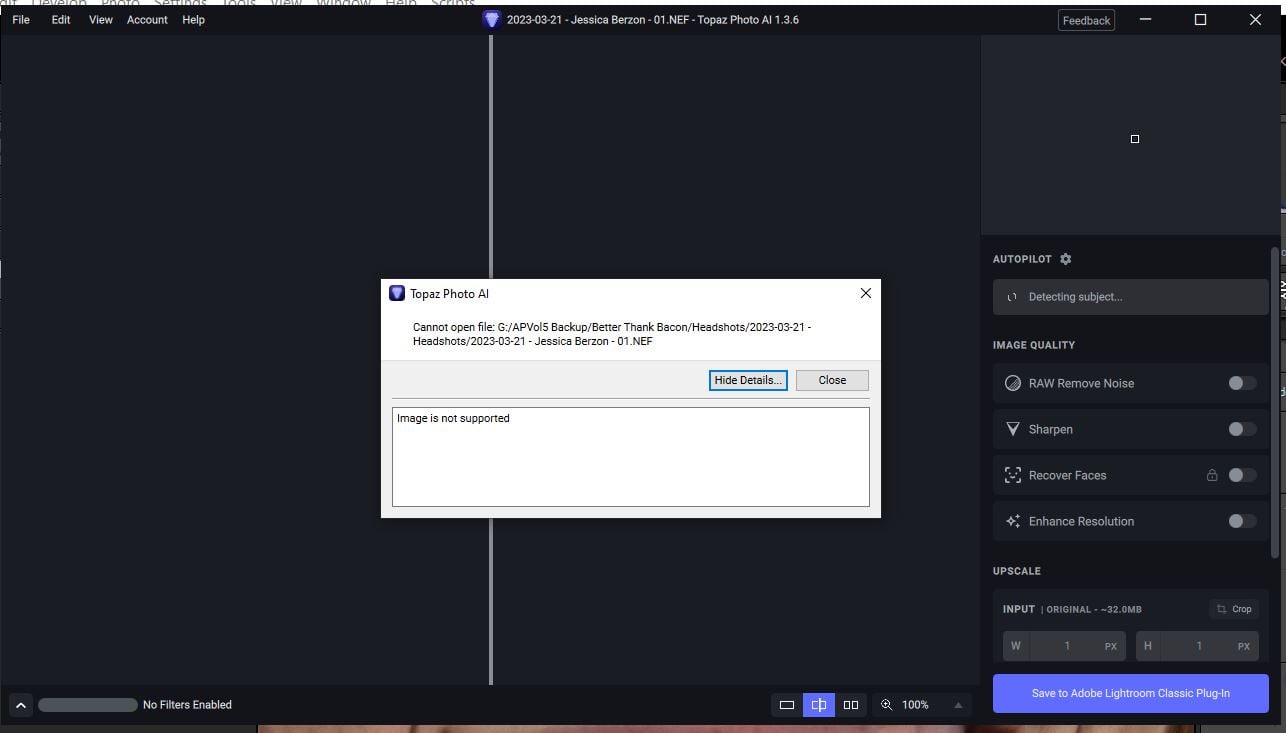Image resolution: width=1286 pixels, height=733 pixels.
Task: Open the File menu
Action: [19, 19]
